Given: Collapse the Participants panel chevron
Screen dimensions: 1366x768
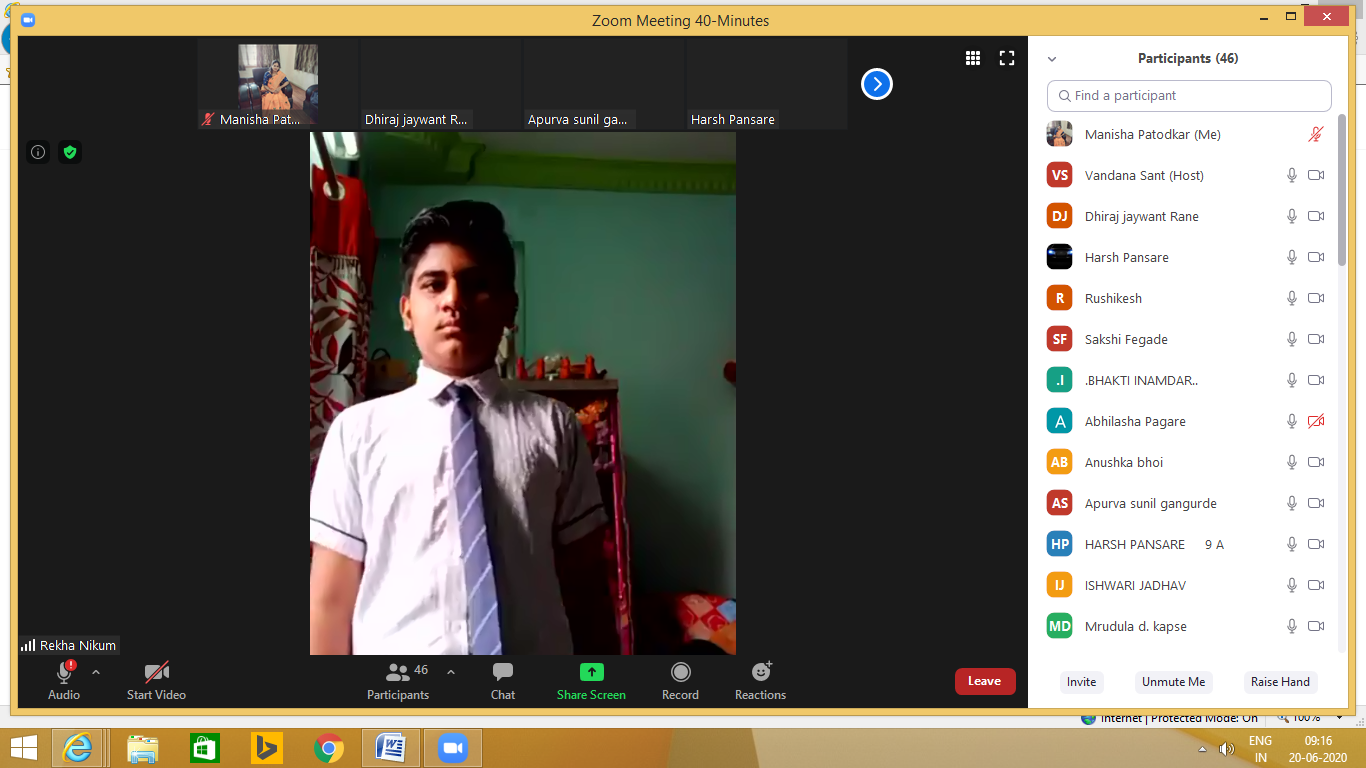Looking at the screenshot, I should (x=1052, y=60).
